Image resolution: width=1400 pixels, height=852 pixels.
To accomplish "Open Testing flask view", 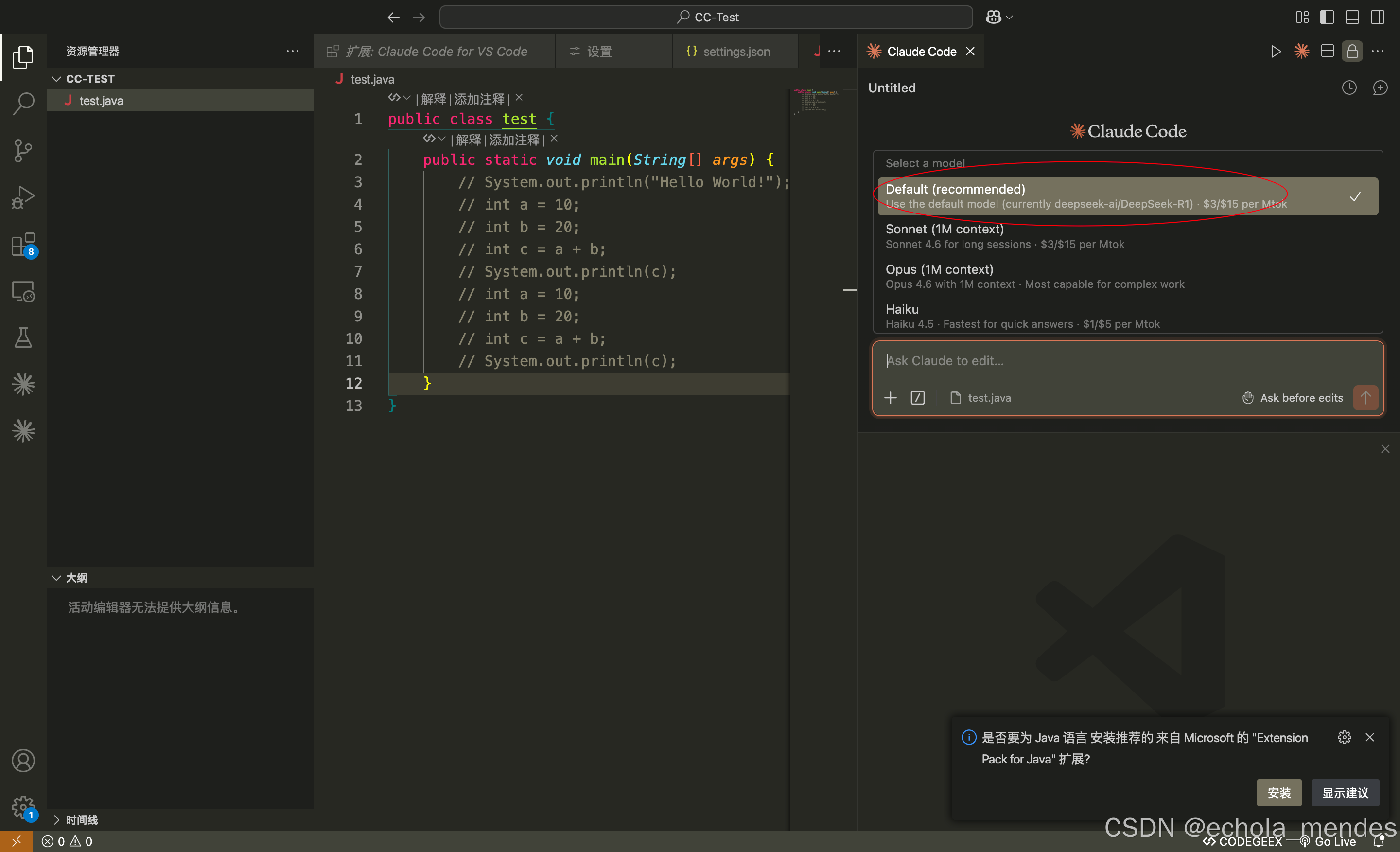I will [23, 337].
